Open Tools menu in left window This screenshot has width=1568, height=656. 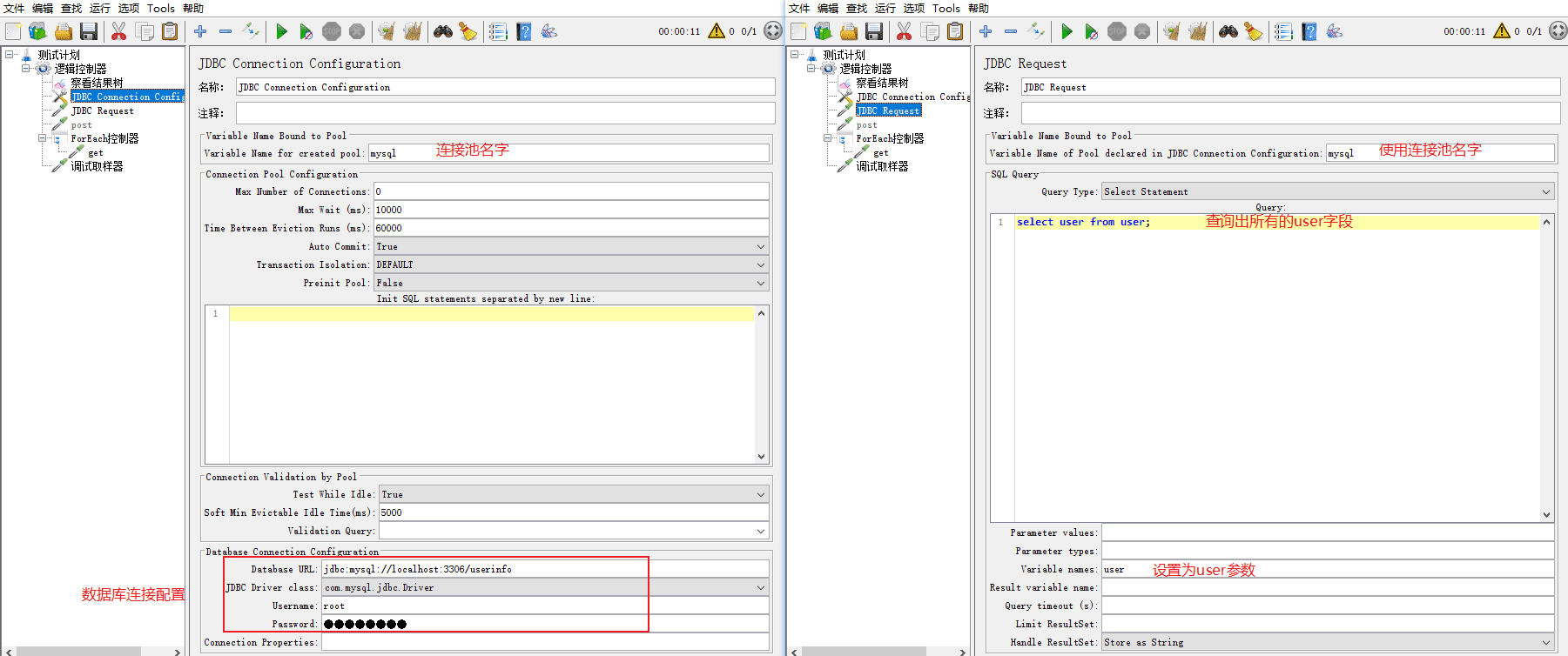tap(161, 8)
